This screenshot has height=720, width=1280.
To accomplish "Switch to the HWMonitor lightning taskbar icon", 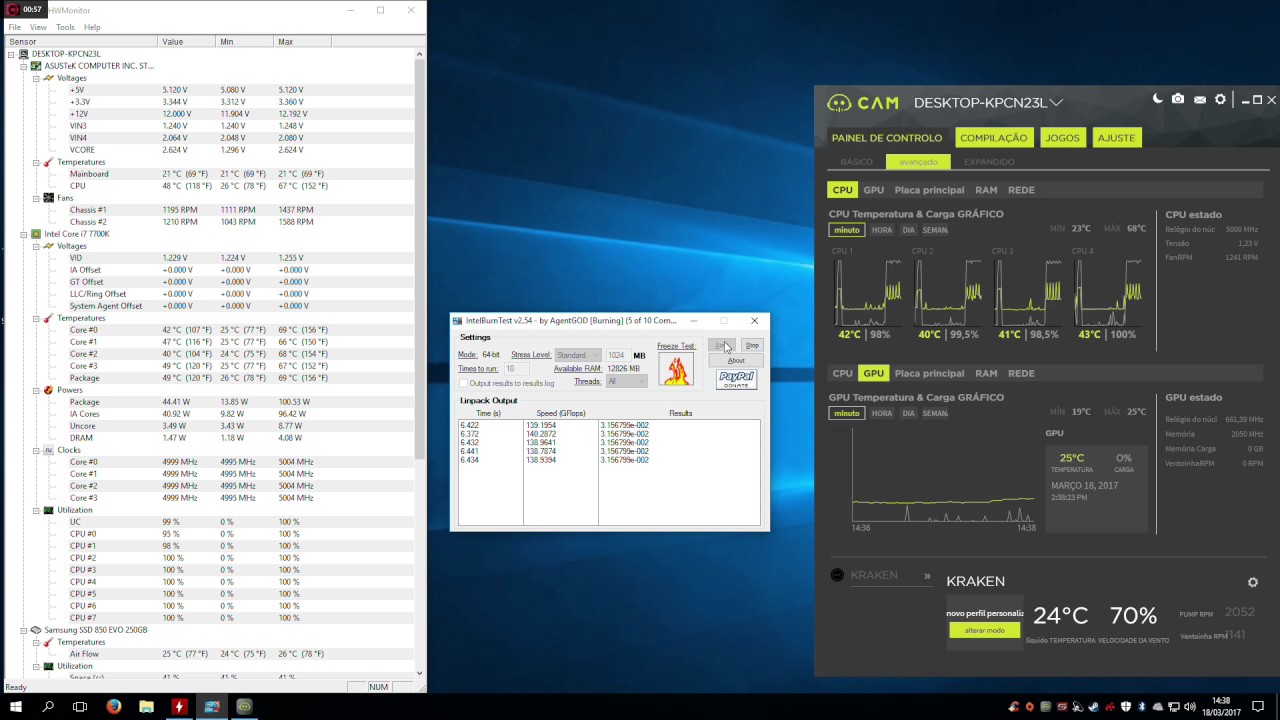I will click(x=179, y=706).
